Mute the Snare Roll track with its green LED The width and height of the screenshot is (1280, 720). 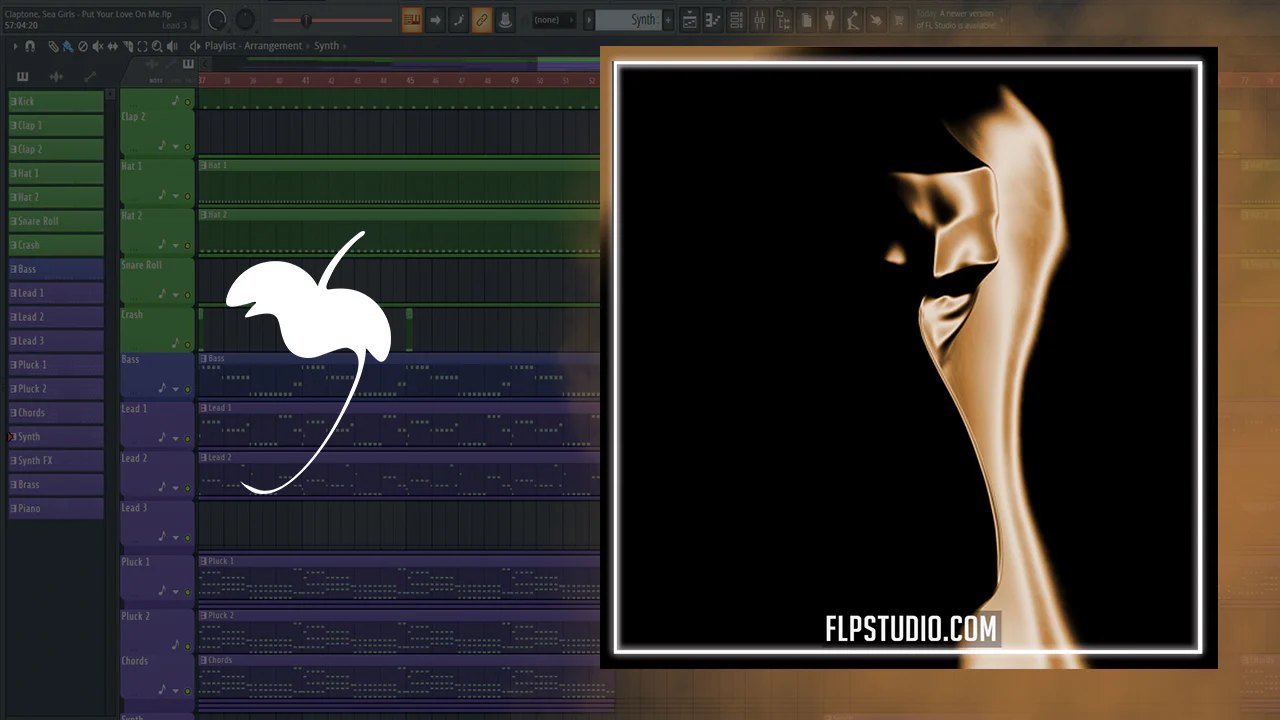(x=187, y=295)
